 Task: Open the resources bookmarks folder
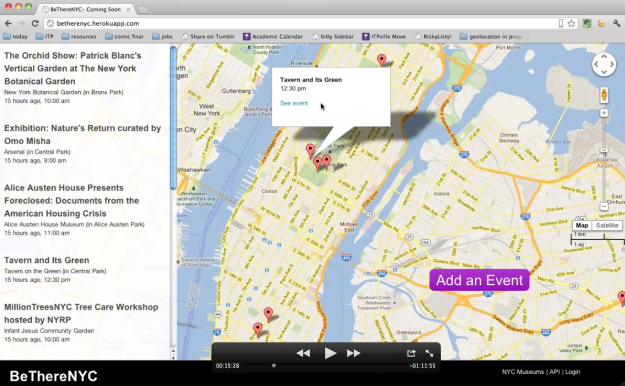coord(79,36)
